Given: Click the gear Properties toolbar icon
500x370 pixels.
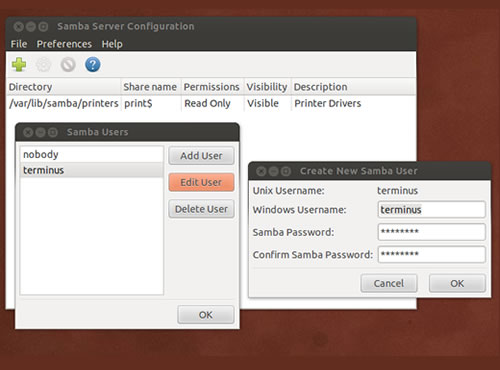Looking at the screenshot, I should (x=43, y=65).
